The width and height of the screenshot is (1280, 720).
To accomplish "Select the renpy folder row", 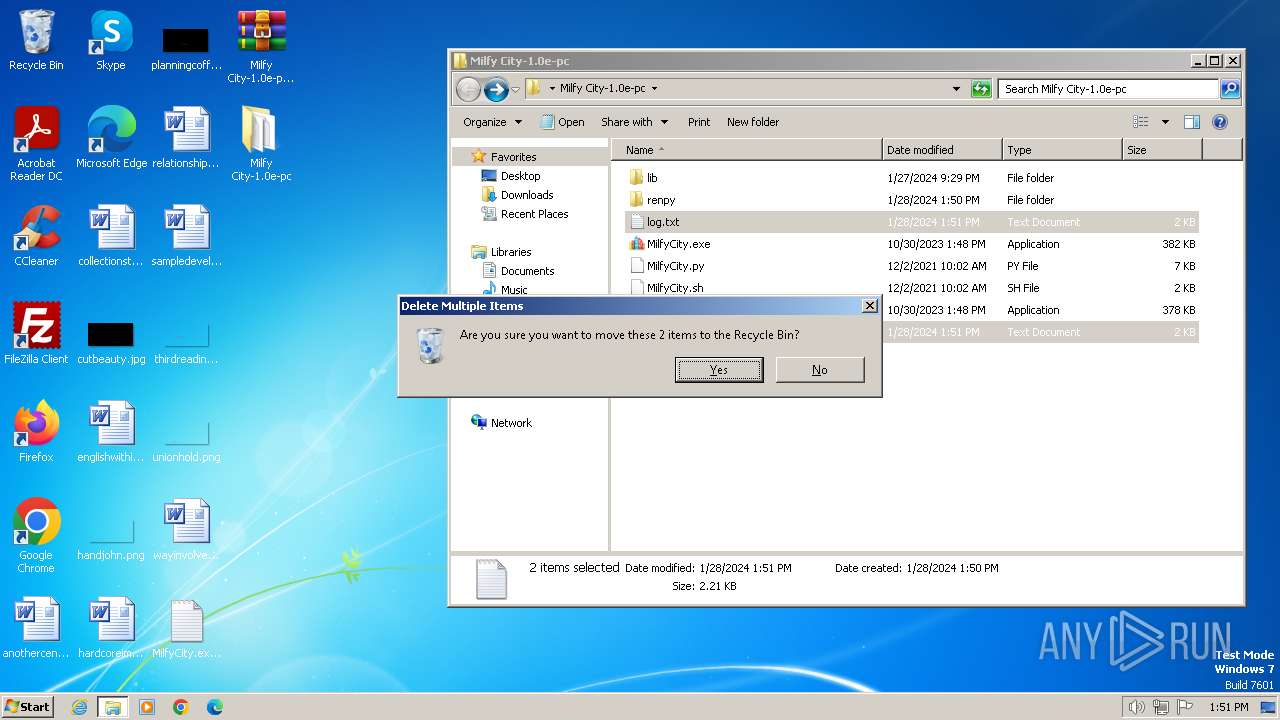I will click(x=911, y=200).
